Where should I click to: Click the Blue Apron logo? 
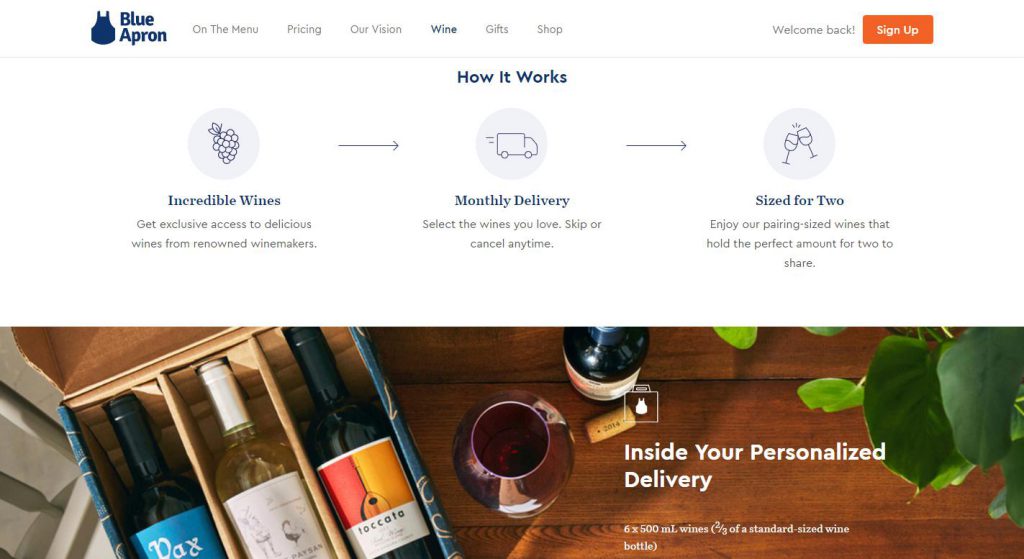129,28
